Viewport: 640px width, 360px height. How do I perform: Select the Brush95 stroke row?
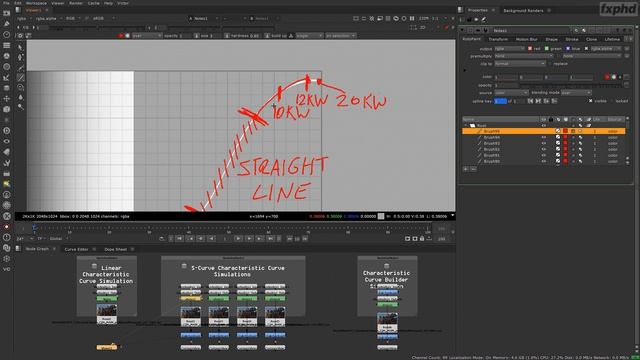[x=544, y=131]
